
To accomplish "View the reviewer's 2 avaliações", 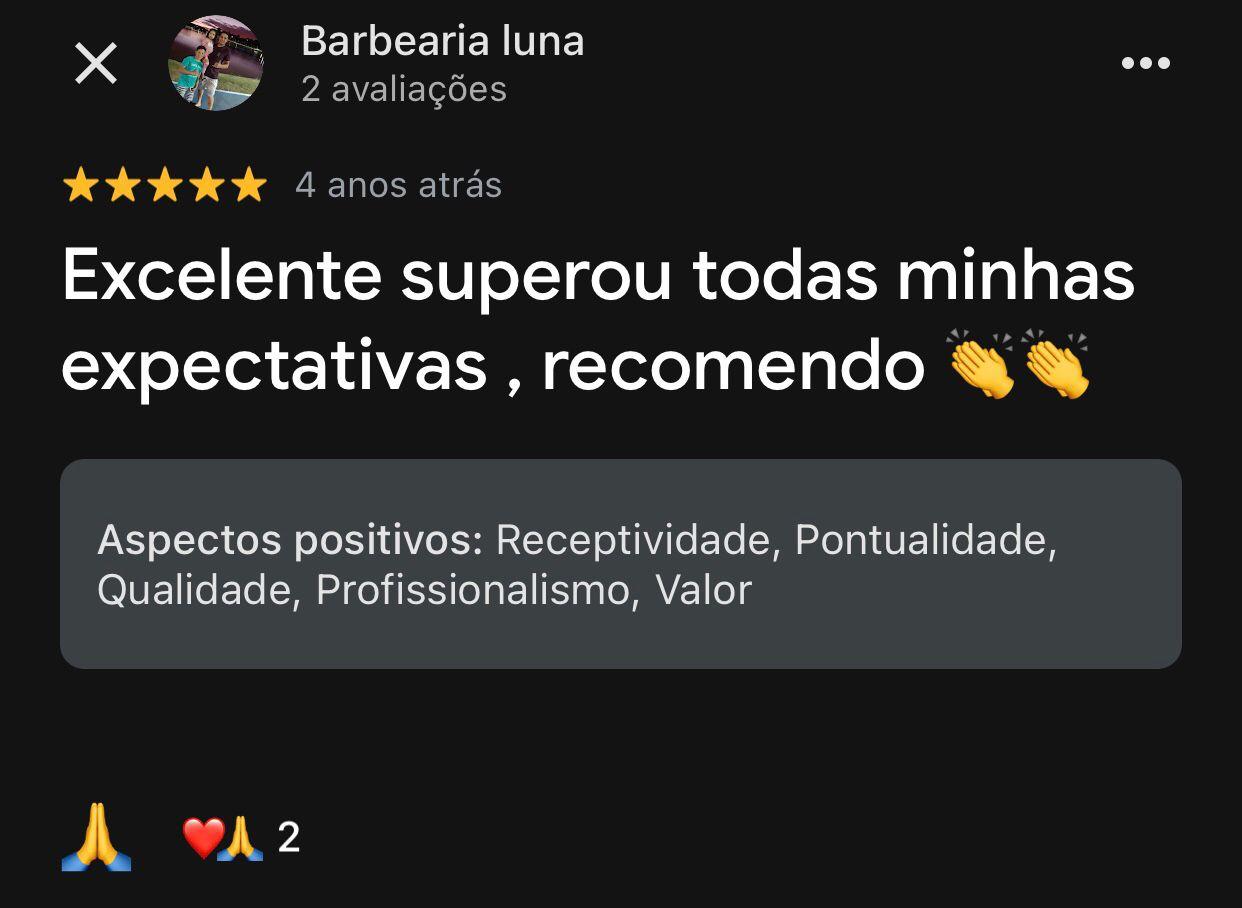I will tap(404, 89).
